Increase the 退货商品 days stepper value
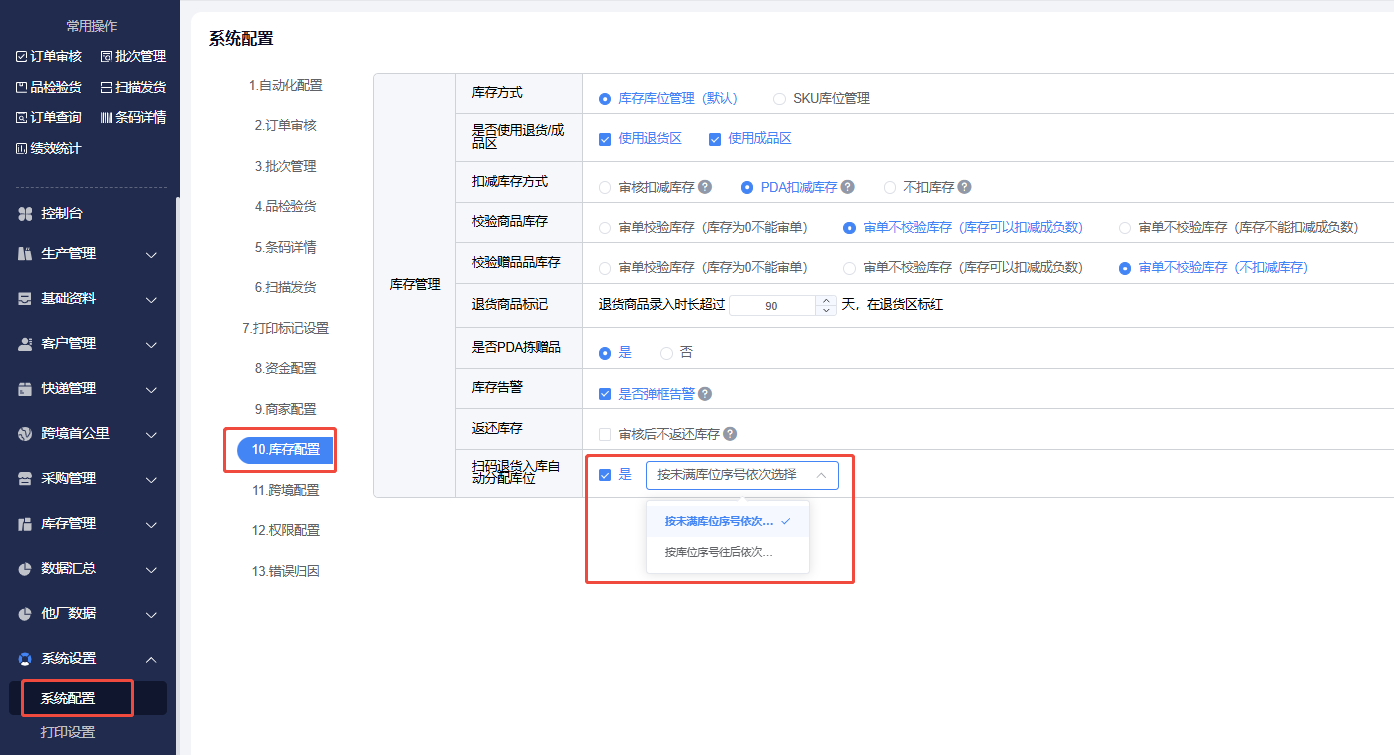Screen dimensions: 1394x755 [826, 300]
